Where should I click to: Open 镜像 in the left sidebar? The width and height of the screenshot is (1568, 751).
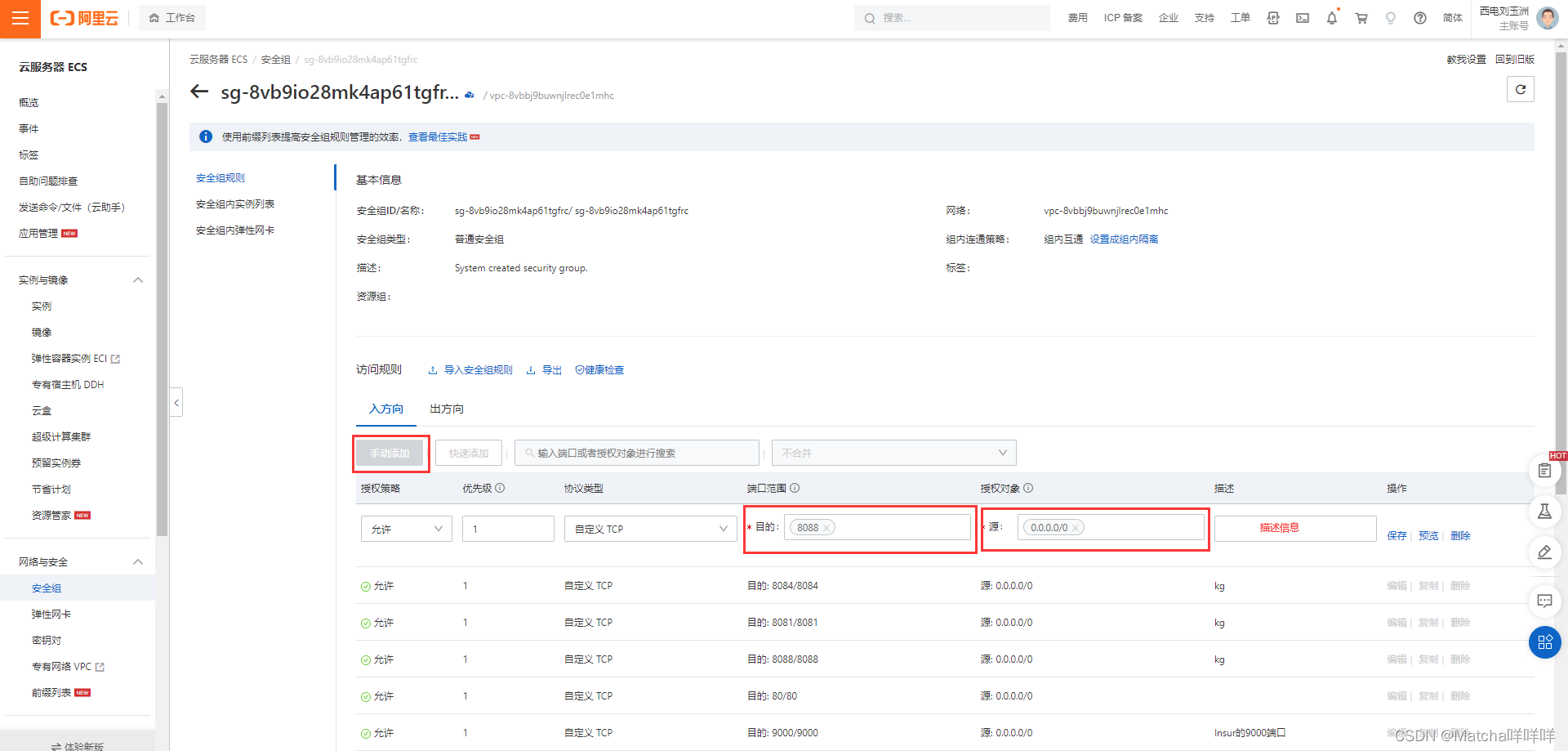click(42, 333)
